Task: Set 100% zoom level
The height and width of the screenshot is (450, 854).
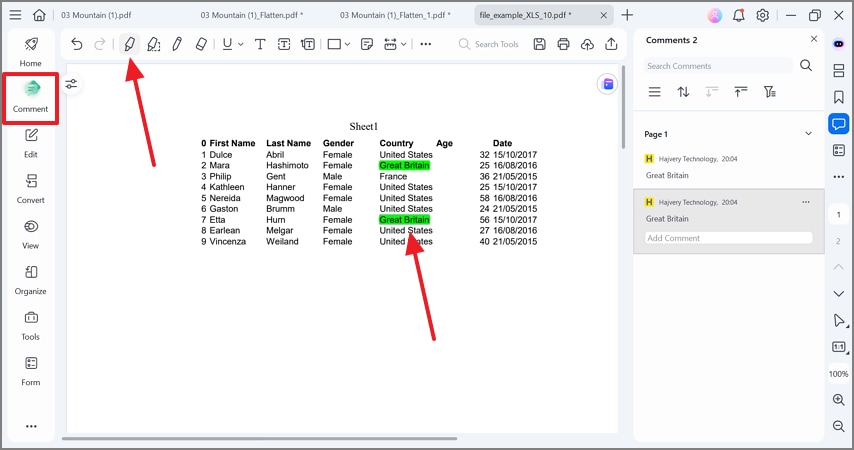Action: [839, 374]
